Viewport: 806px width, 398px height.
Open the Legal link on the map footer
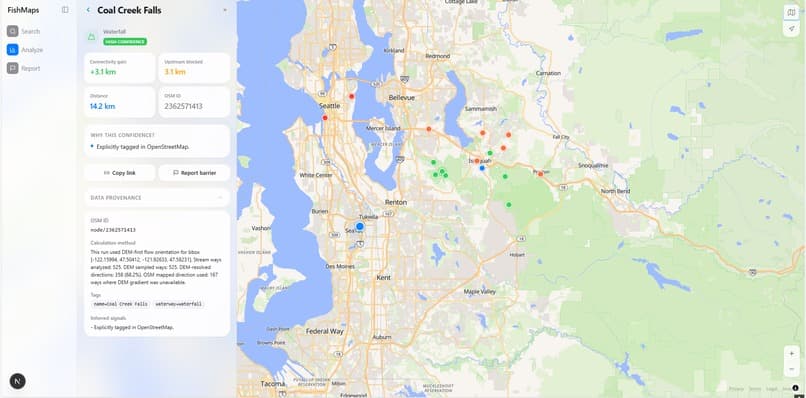[x=772, y=389]
